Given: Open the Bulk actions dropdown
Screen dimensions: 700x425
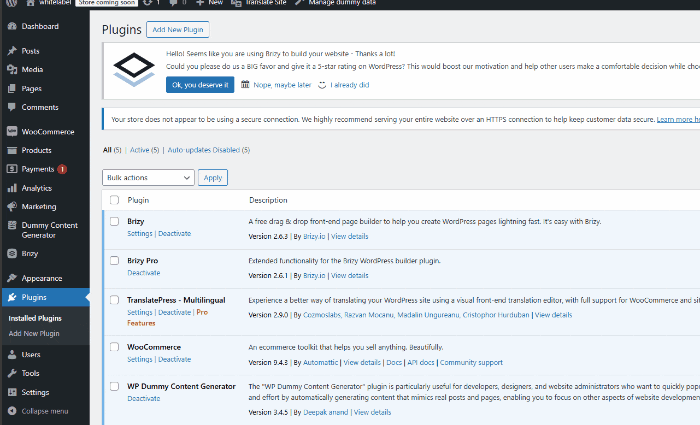Looking at the screenshot, I should 148,177.
